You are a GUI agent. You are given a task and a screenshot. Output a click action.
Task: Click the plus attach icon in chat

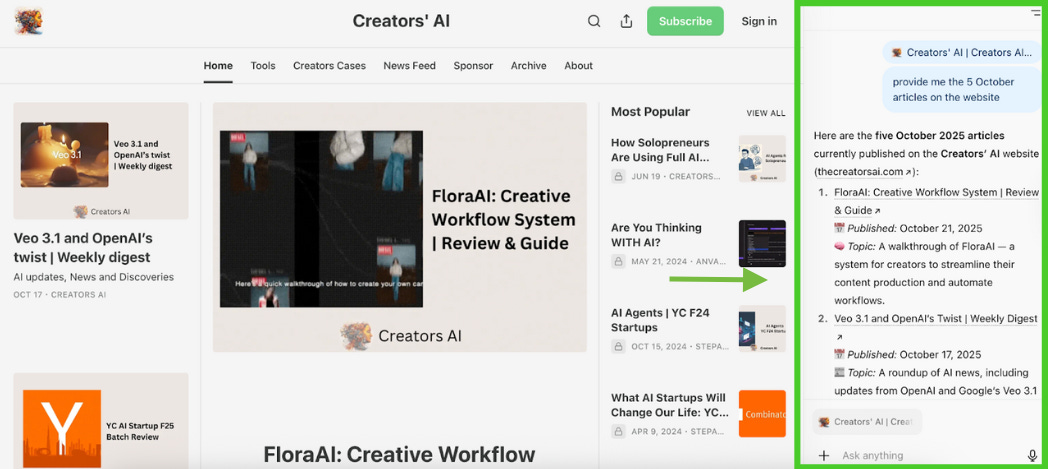point(823,456)
